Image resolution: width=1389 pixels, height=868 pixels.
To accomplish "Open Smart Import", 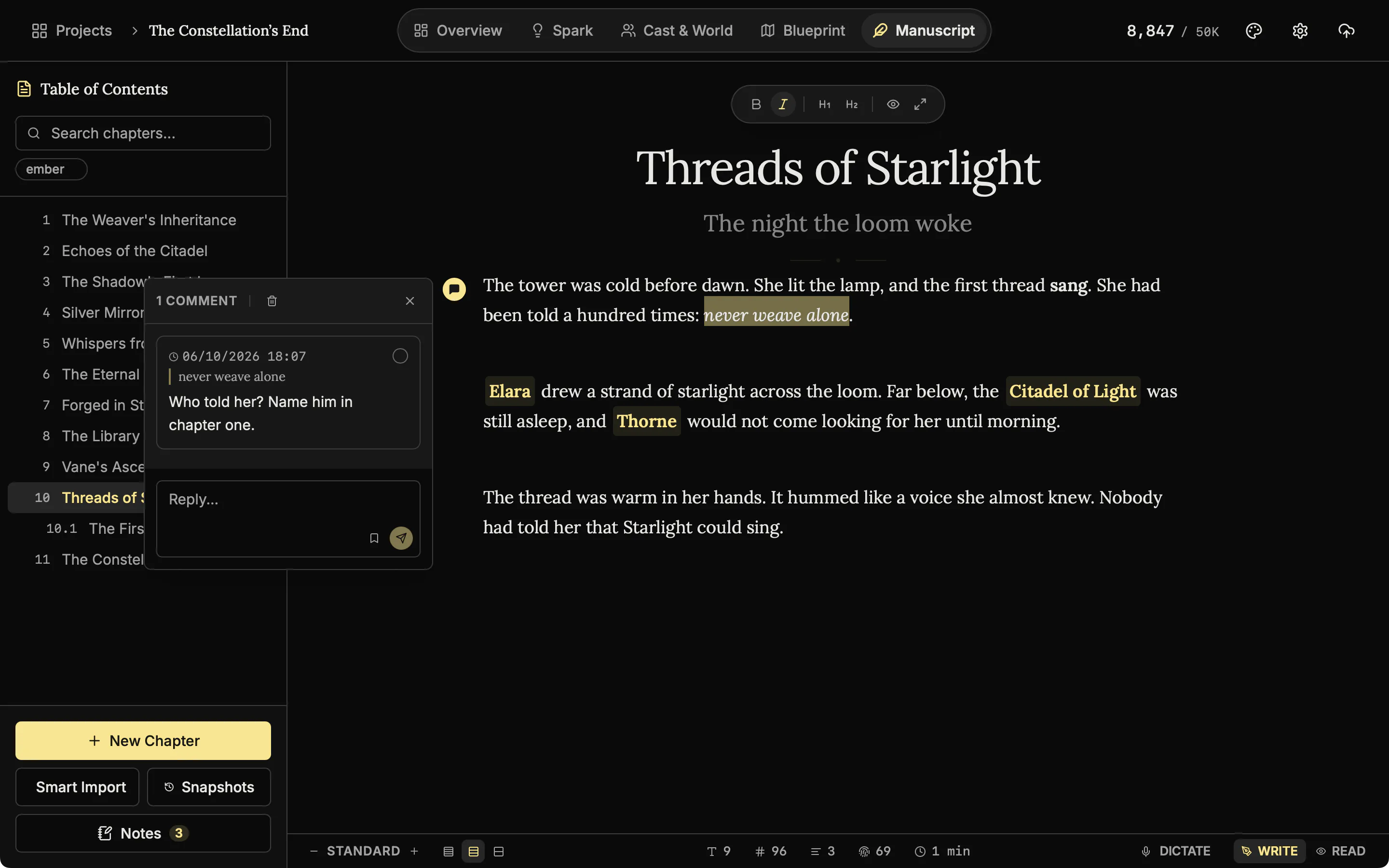I will point(78,787).
